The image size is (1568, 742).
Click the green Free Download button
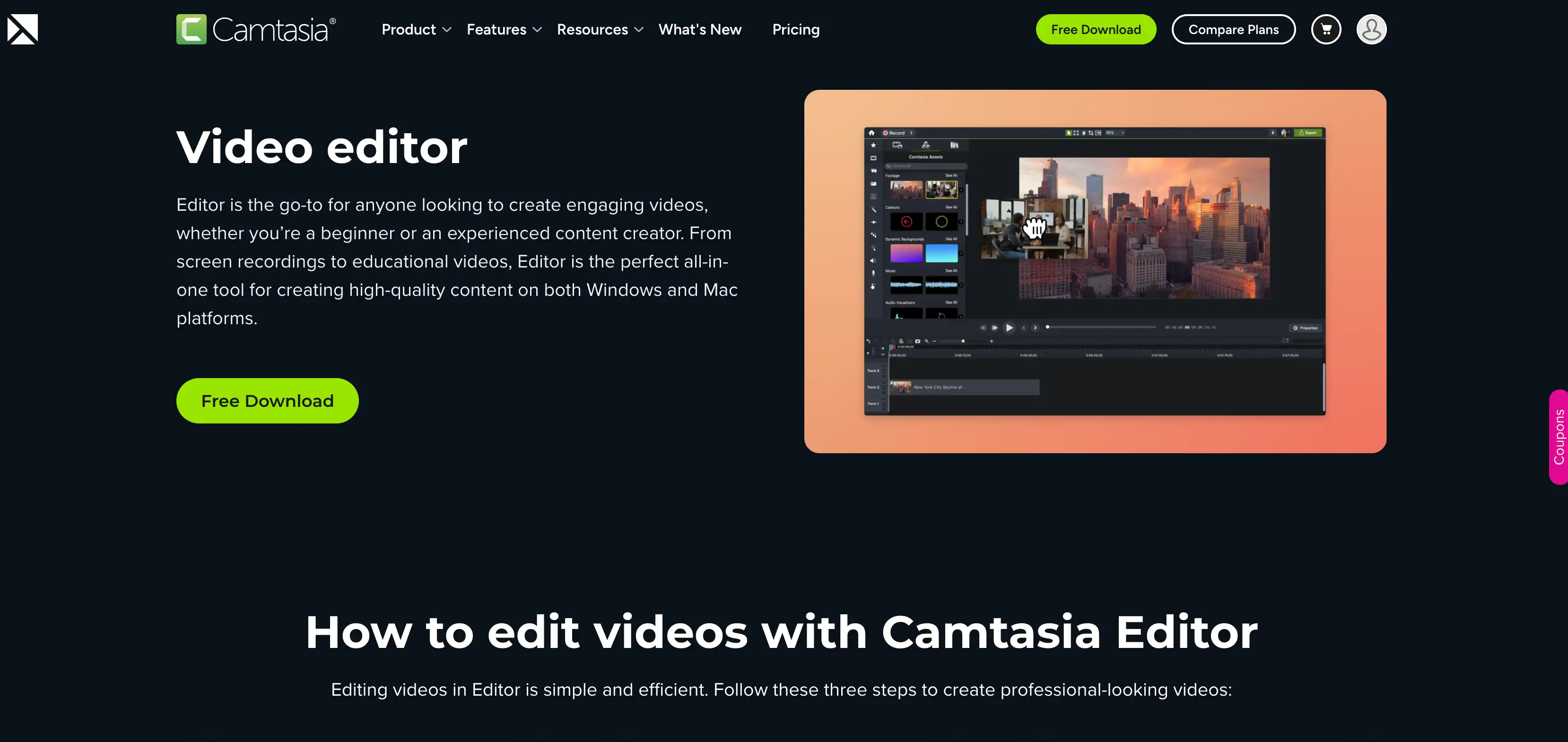pos(267,400)
